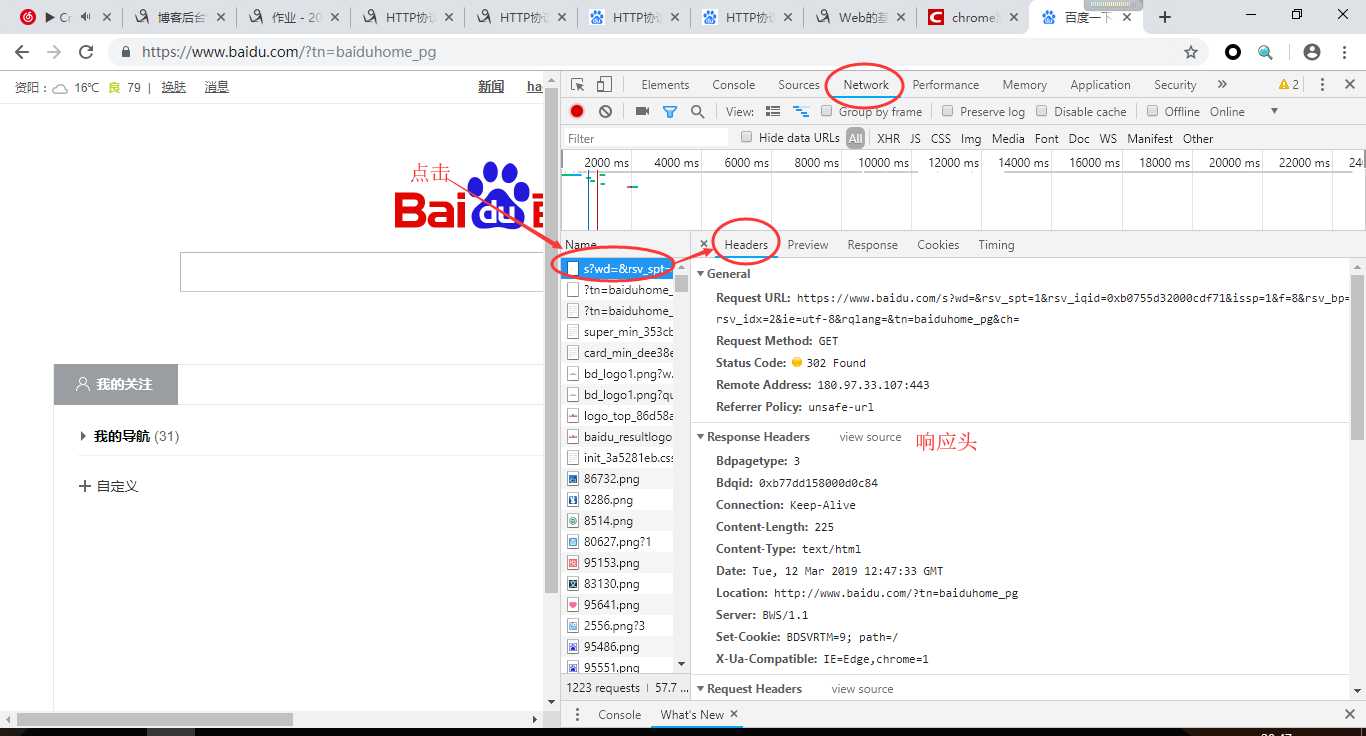This screenshot has height=736, width=1366.
Task: Open a new browser tab
Action: click(x=1165, y=17)
